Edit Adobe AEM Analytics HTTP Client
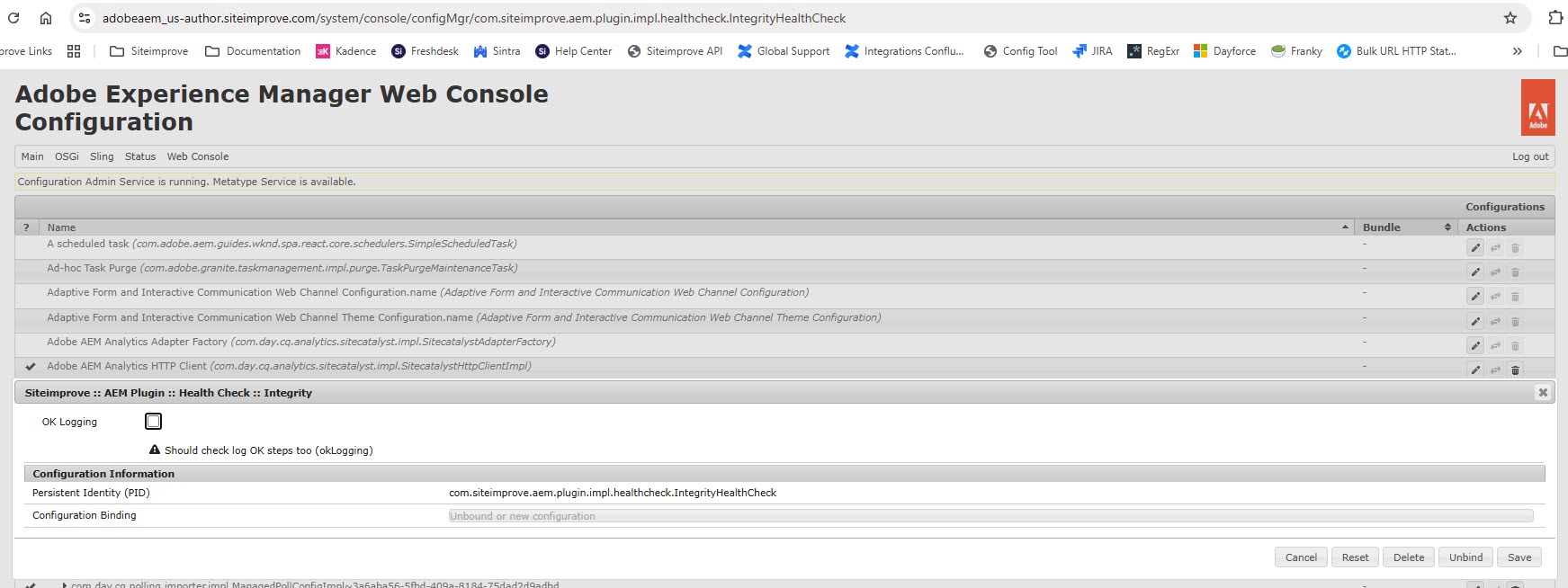 click(1475, 370)
